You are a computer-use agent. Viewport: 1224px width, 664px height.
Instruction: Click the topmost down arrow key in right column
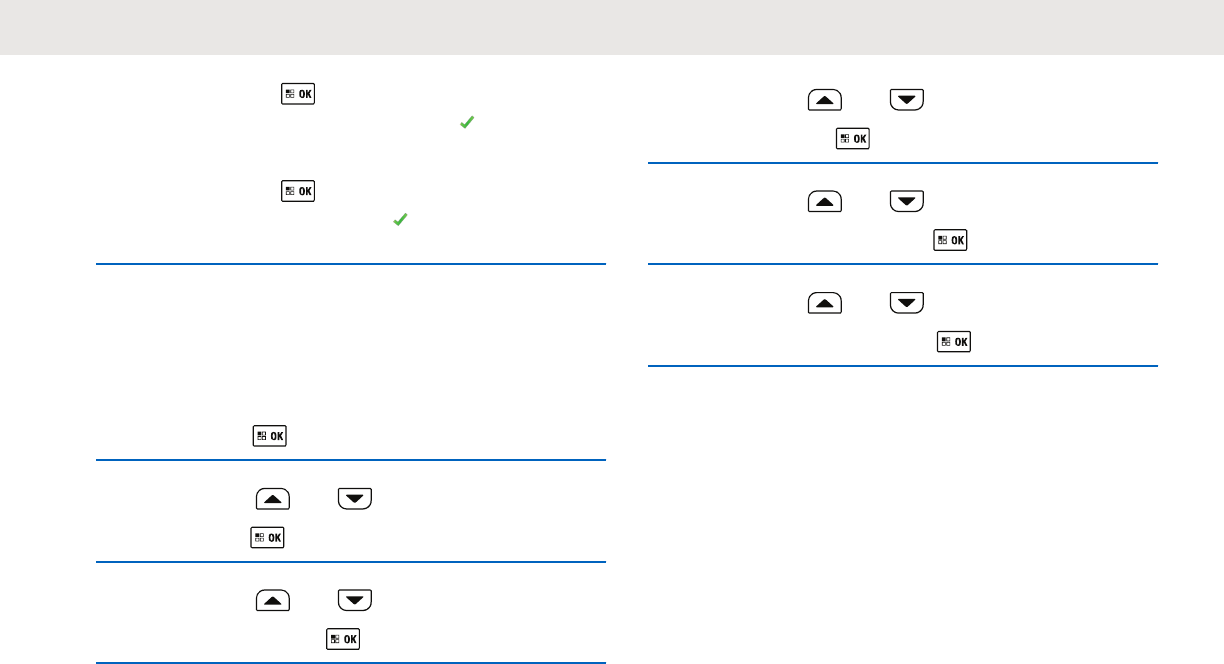coord(904,100)
